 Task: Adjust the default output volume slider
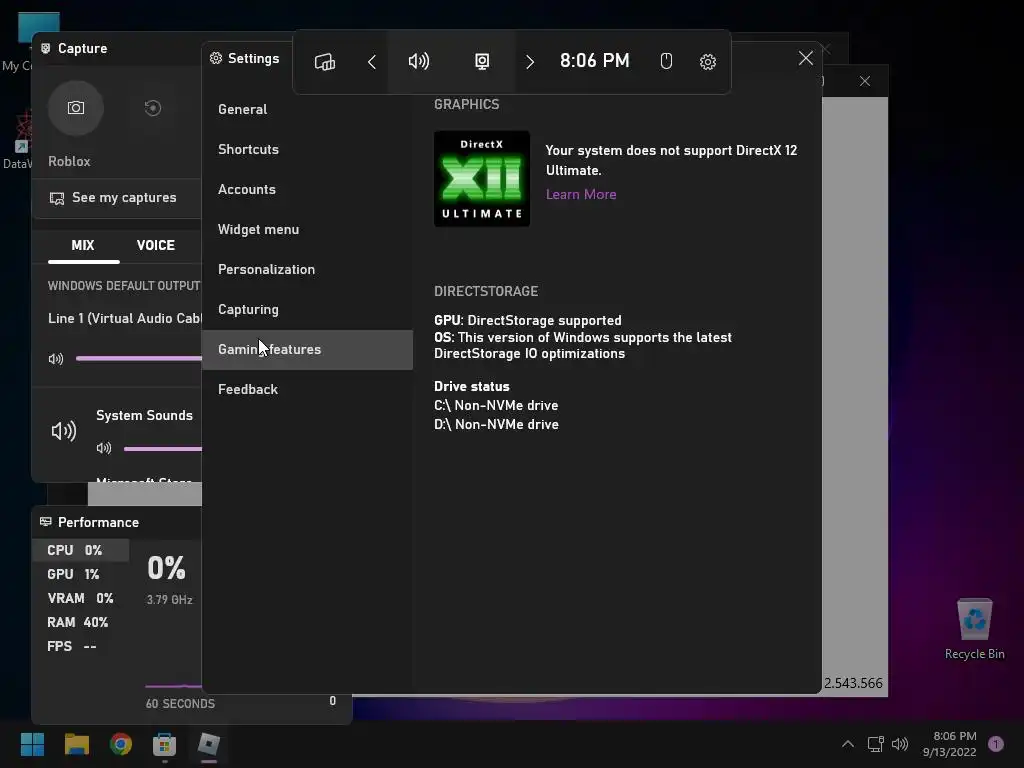(x=138, y=358)
